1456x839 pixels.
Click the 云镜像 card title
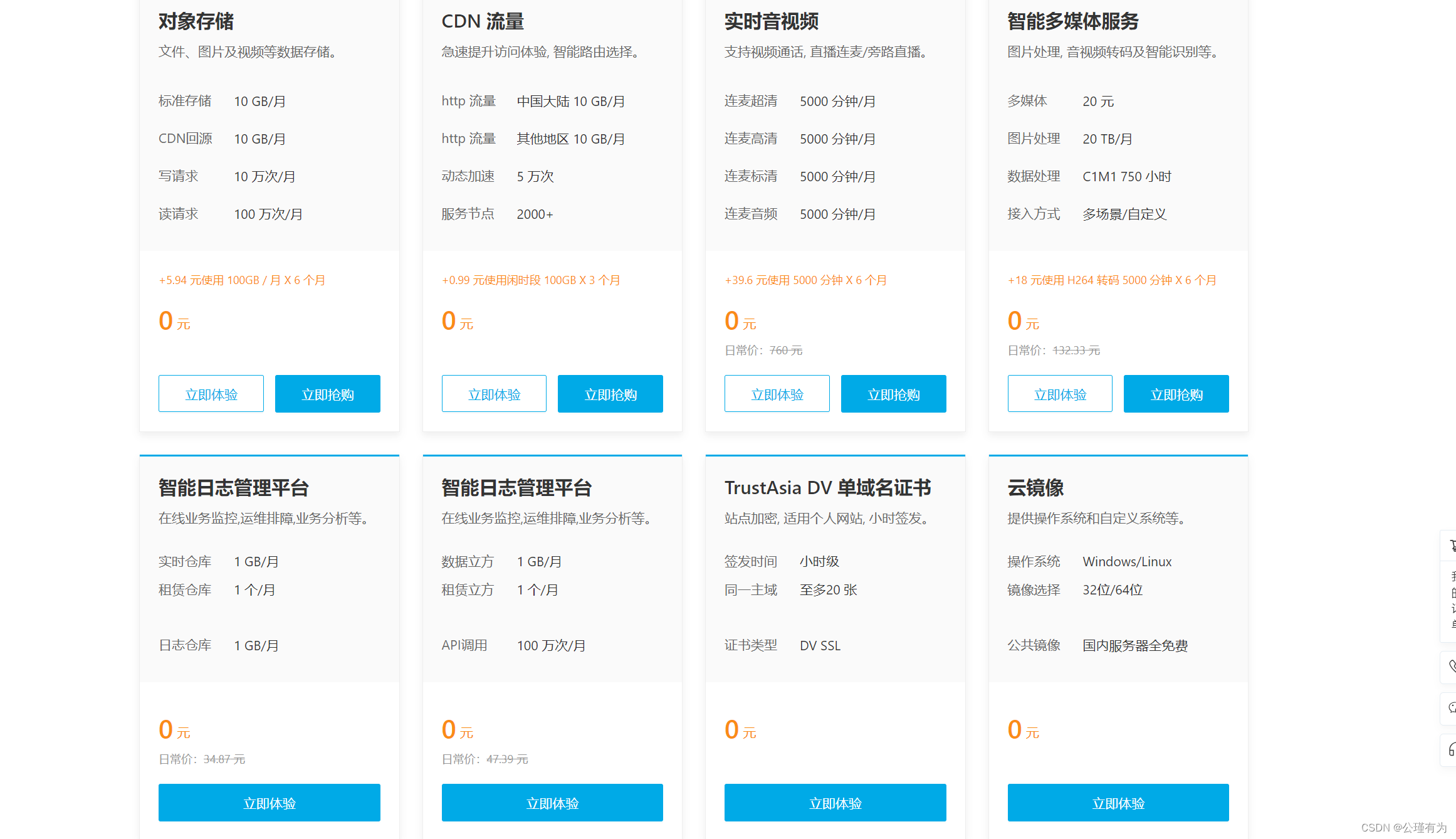click(1035, 488)
